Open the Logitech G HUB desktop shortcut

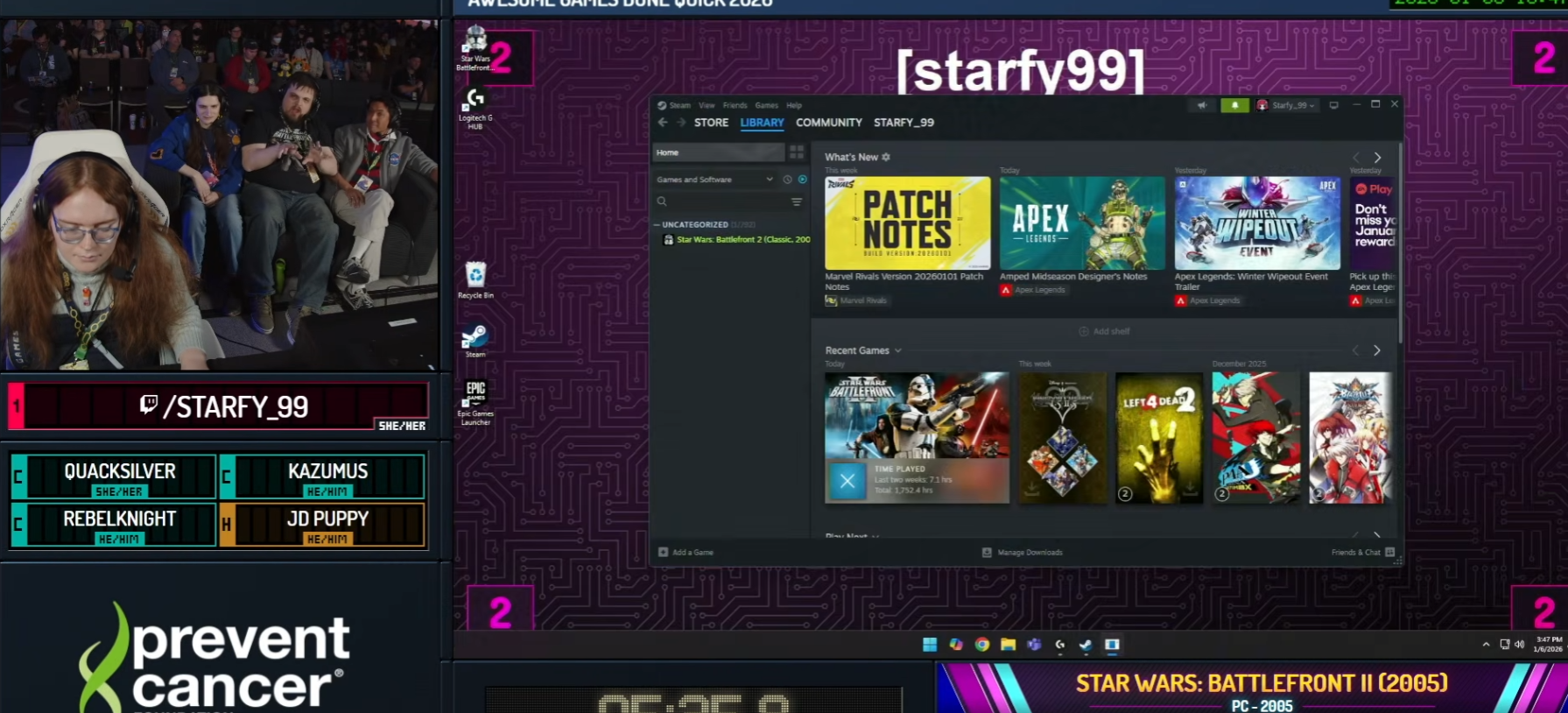coord(475,109)
